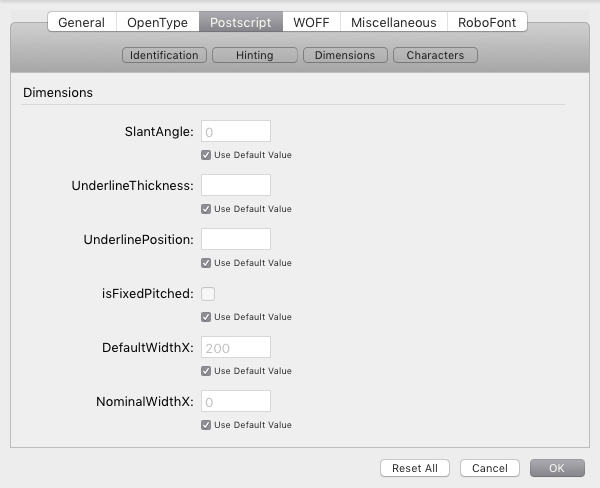Disable Use Default Value for UnderlinePosition
600x488 pixels.
coord(206,263)
